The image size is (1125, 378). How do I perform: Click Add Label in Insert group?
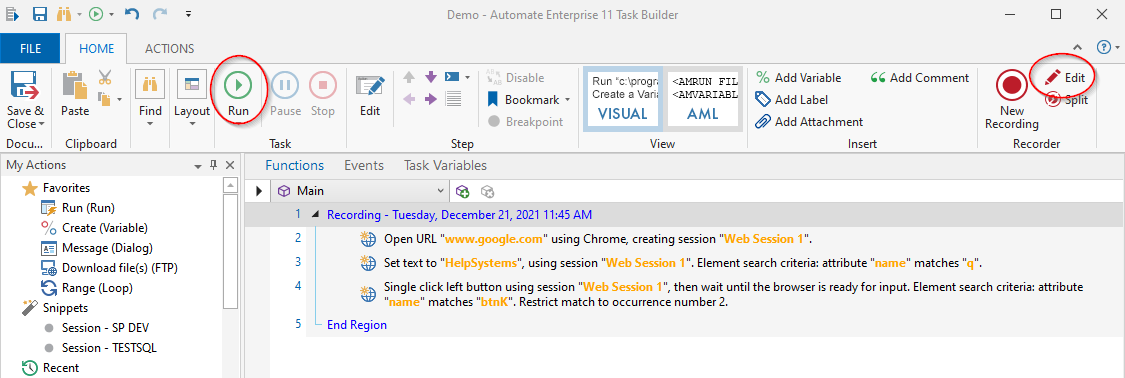pos(791,100)
